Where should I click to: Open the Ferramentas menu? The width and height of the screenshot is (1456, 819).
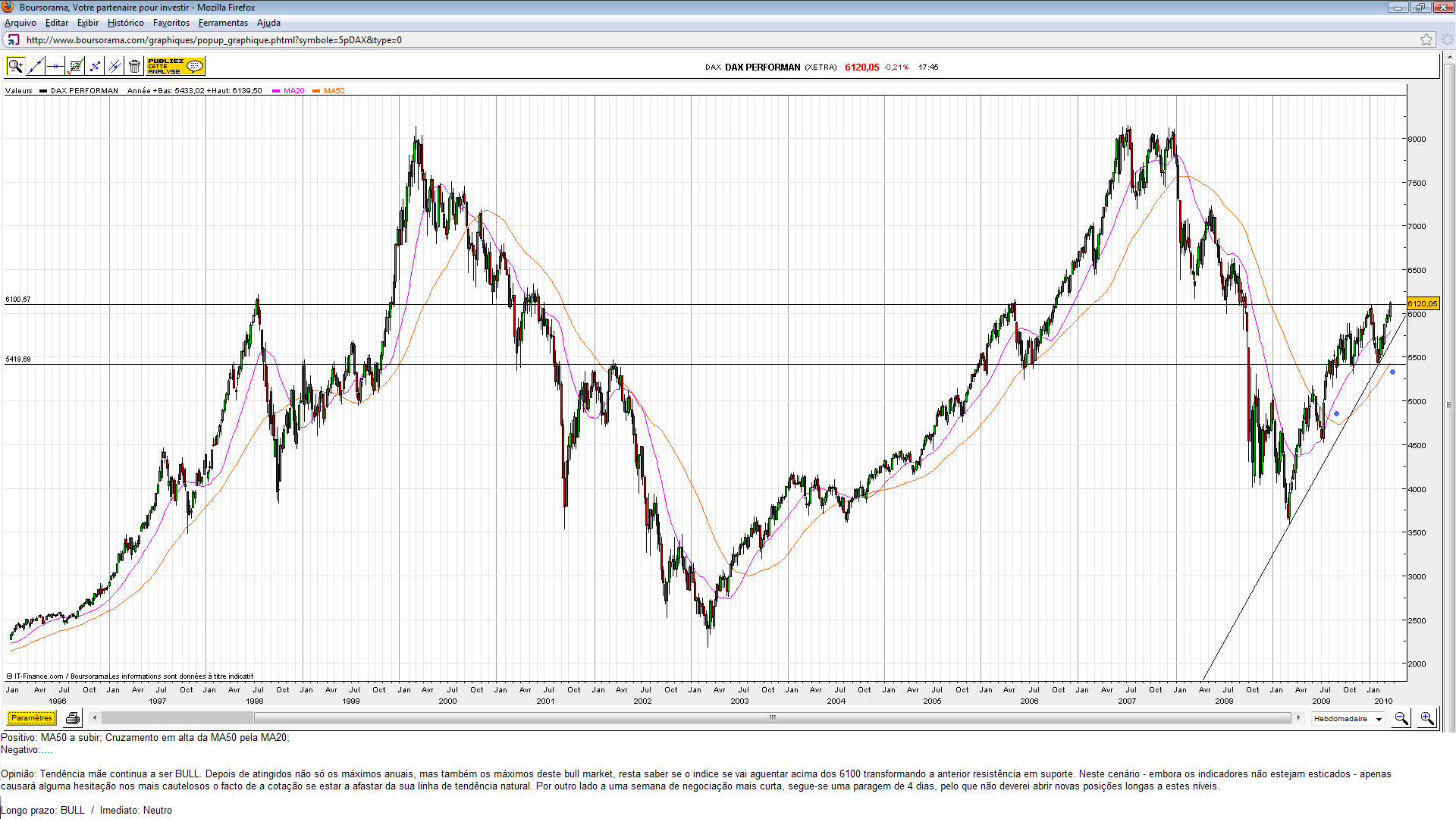point(223,23)
